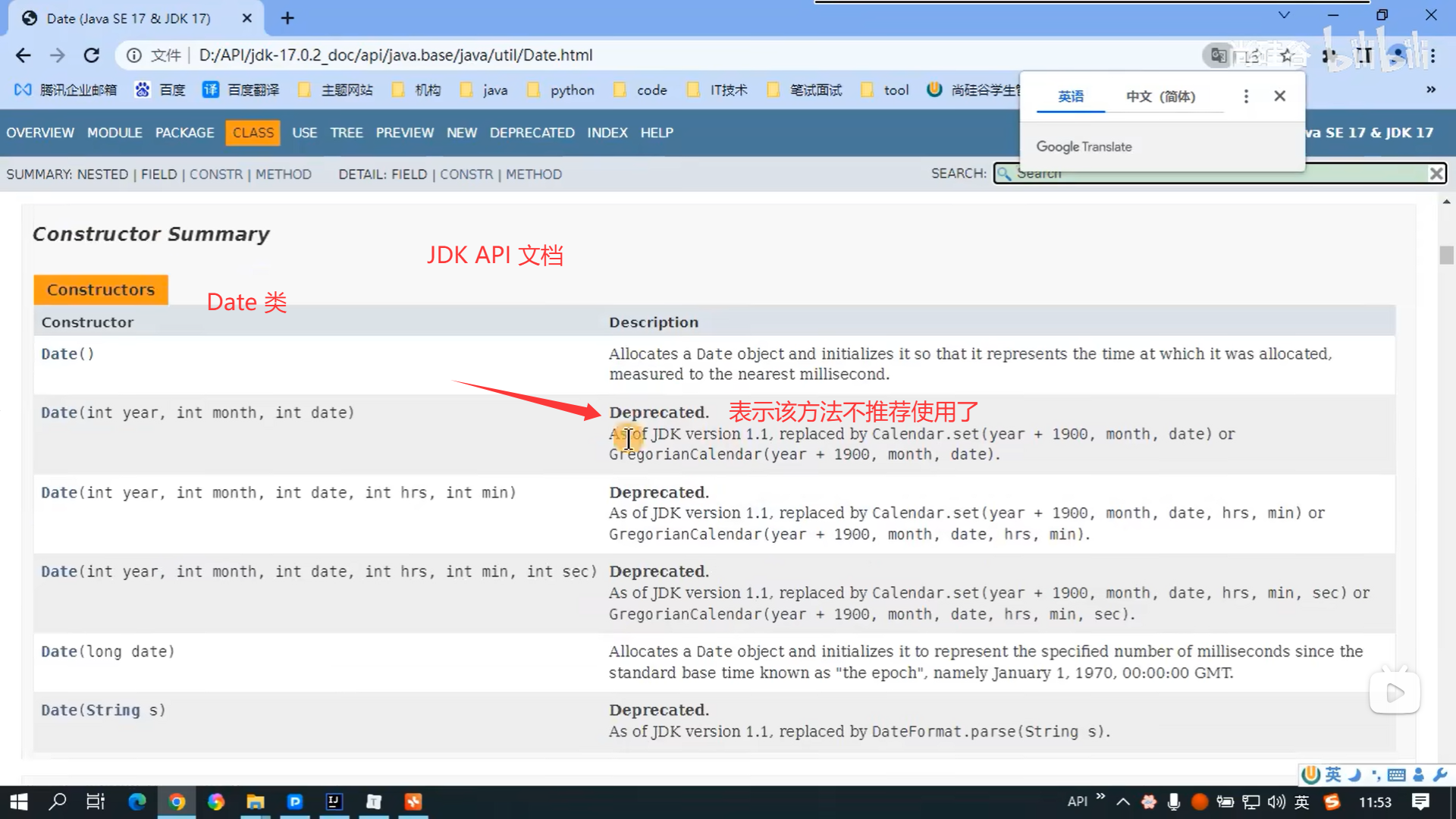Click the floating video play button

(x=1395, y=692)
